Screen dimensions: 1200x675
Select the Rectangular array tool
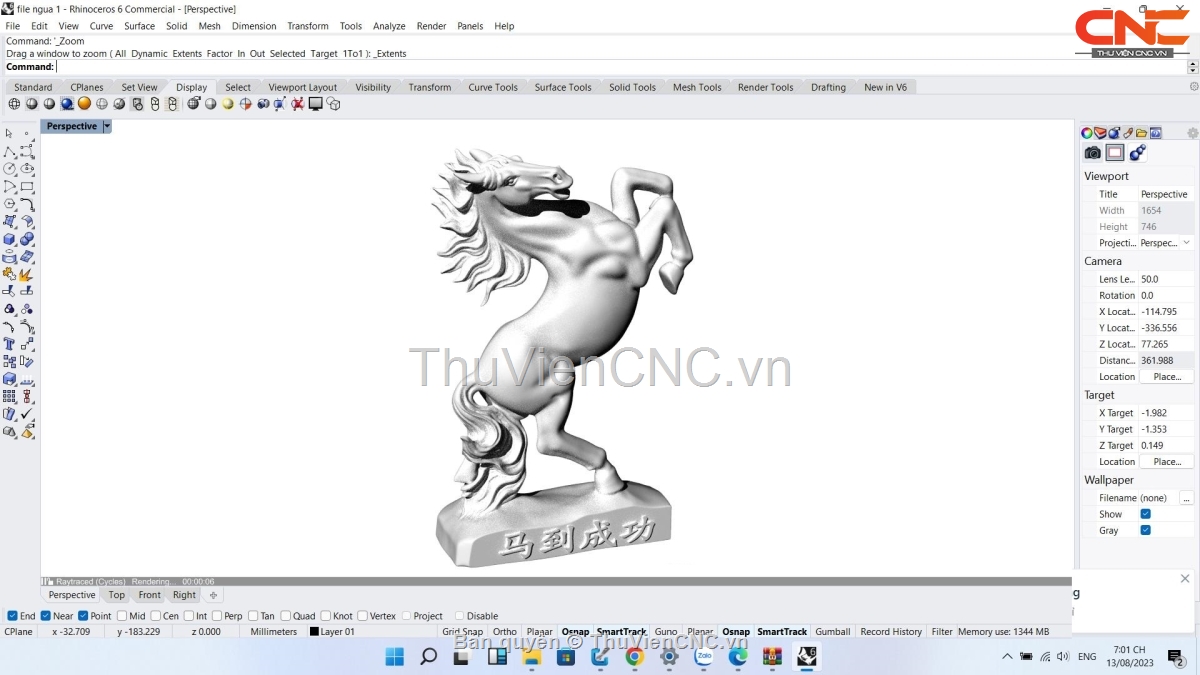coord(9,396)
